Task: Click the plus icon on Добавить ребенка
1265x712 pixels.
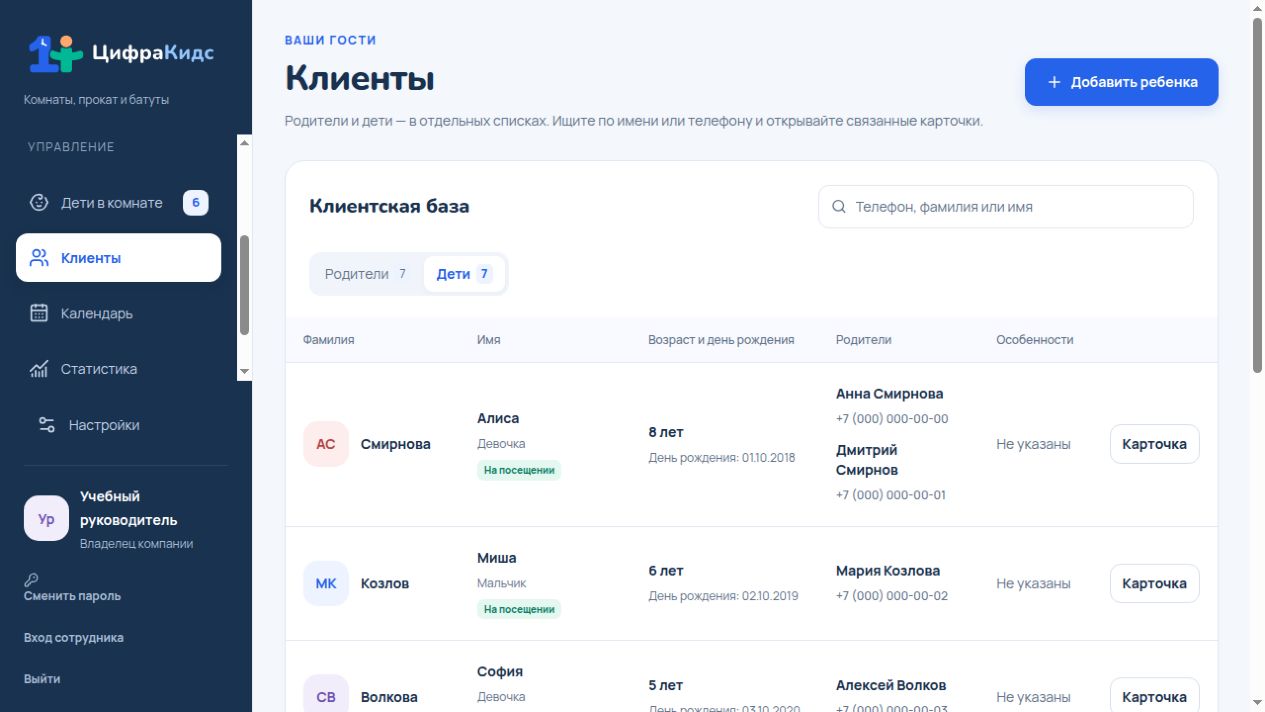Action: click(1054, 82)
